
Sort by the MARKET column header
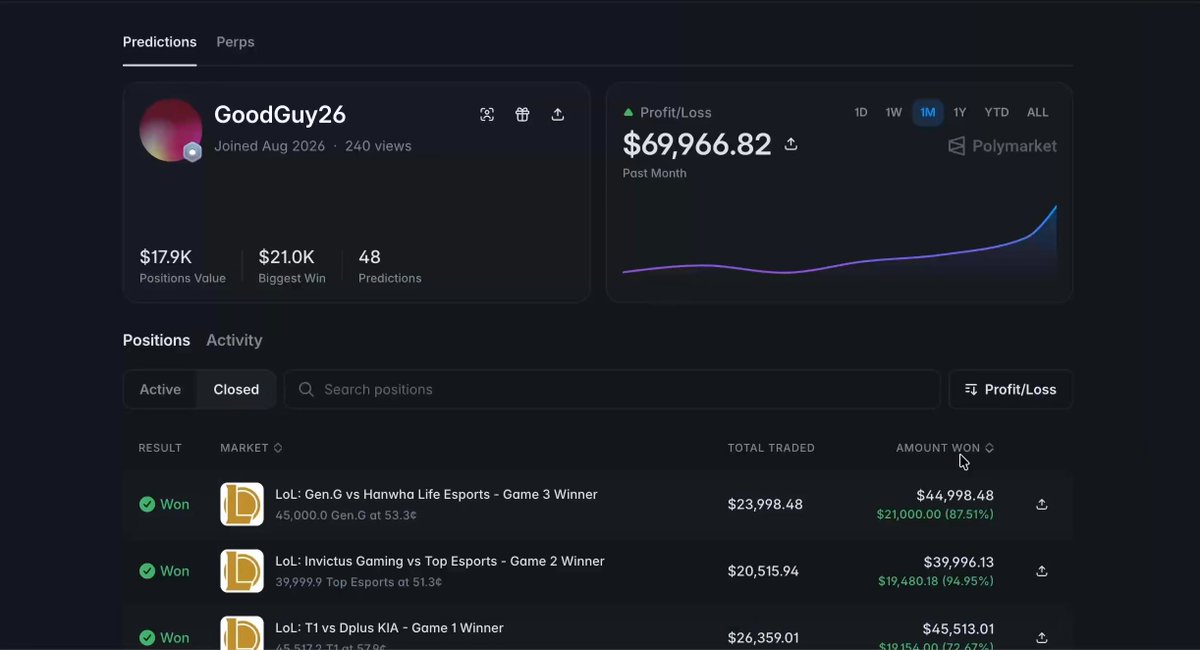click(x=251, y=448)
